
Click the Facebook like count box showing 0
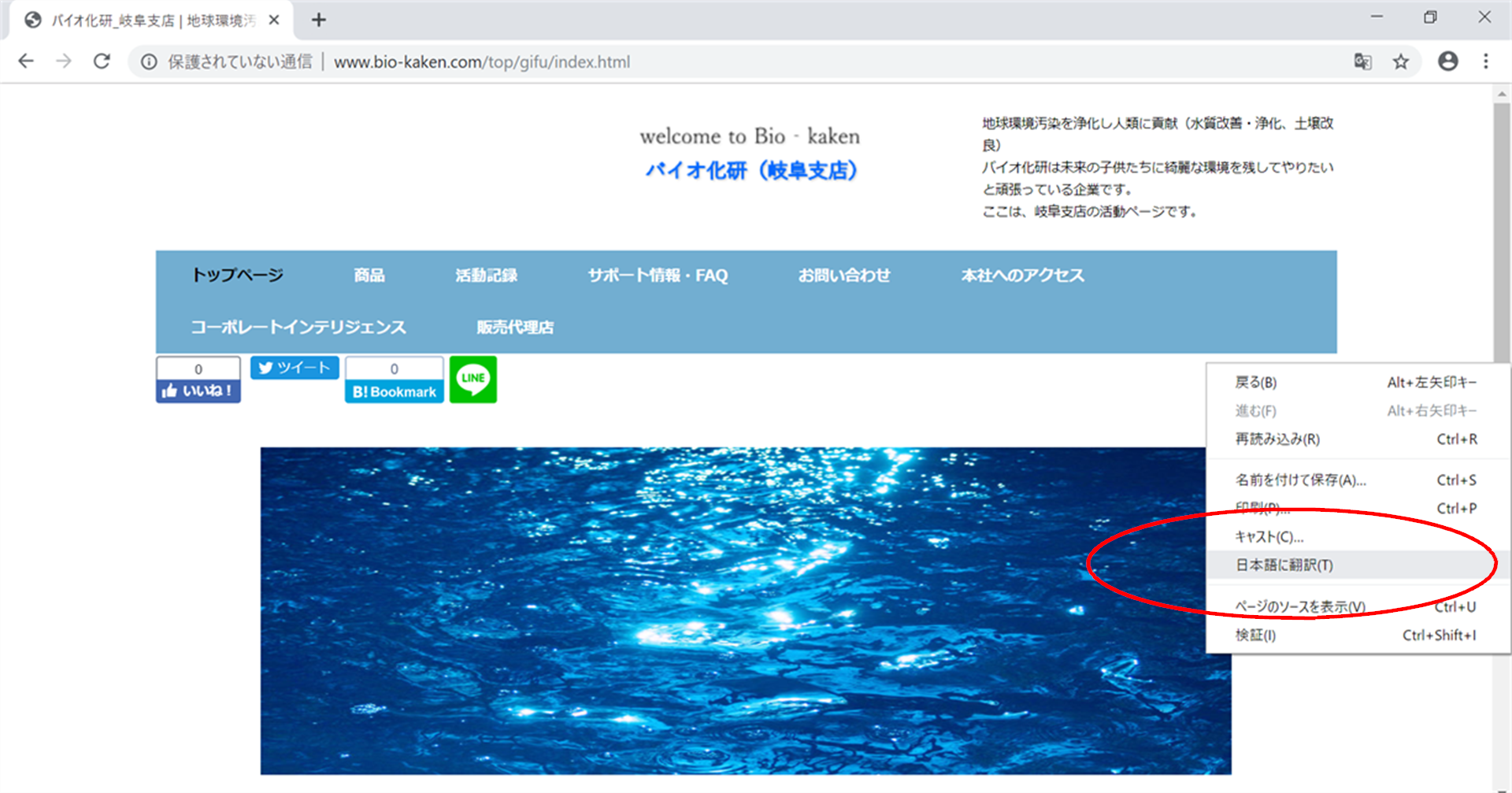198,369
